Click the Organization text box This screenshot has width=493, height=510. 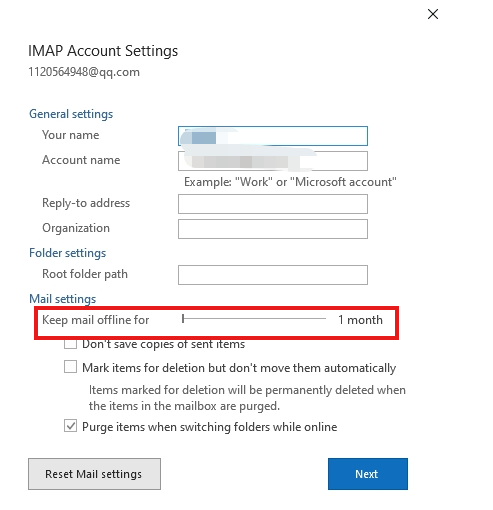click(273, 229)
